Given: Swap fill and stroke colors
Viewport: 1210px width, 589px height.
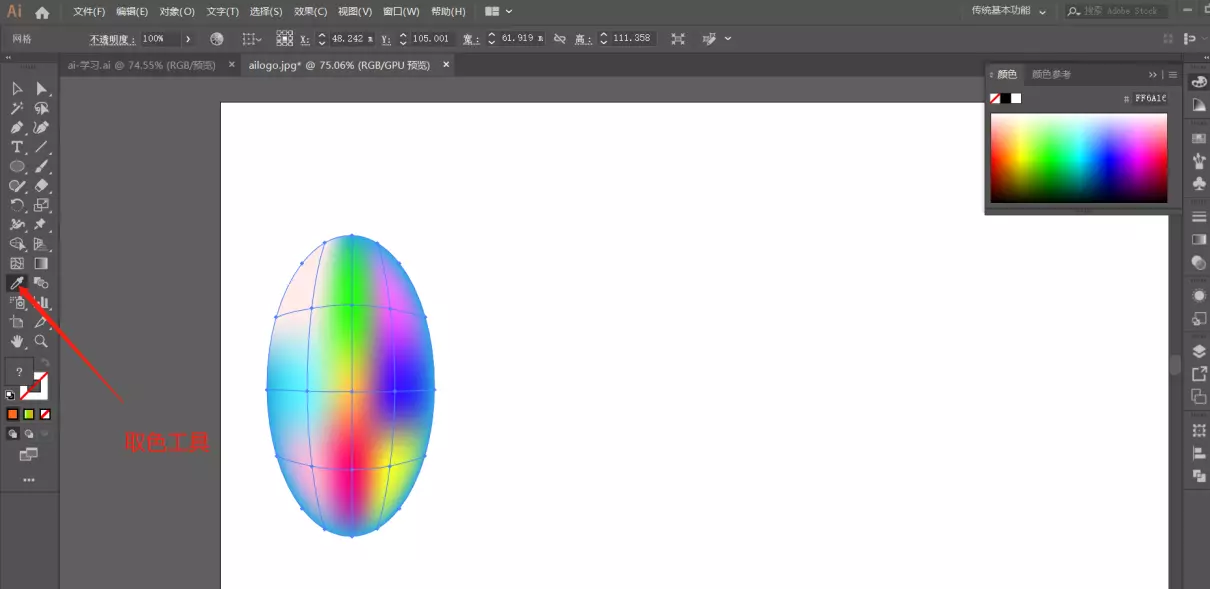Looking at the screenshot, I should tap(44, 363).
